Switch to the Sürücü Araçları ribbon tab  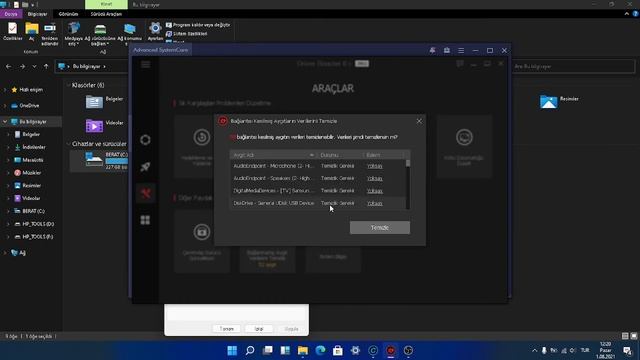pos(106,14)
